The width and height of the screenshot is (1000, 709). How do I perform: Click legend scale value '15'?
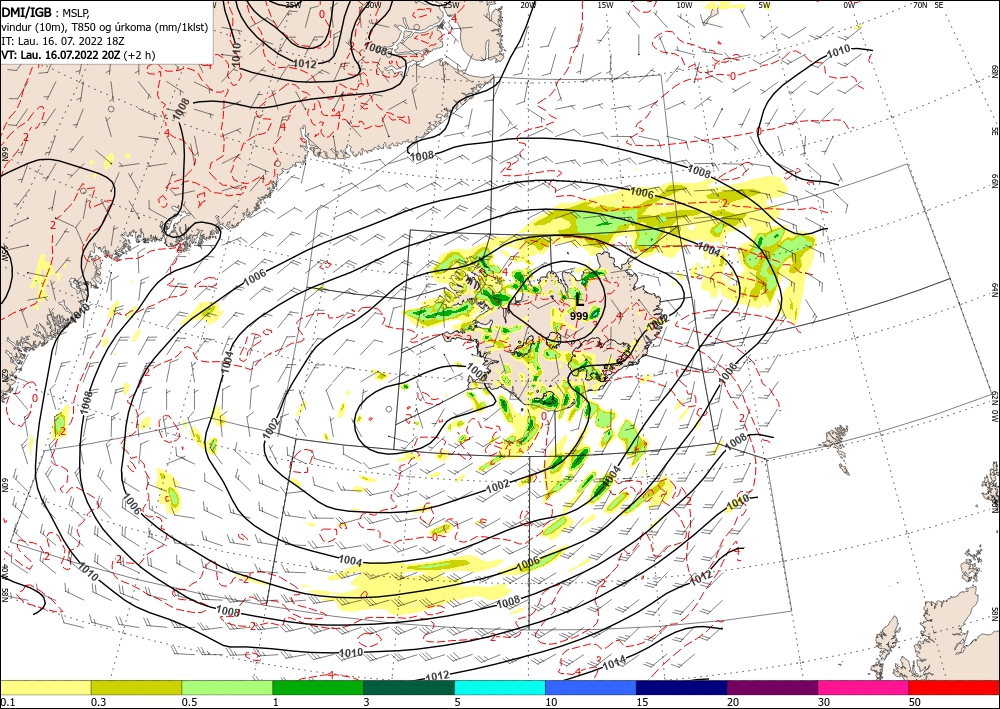pos(642,702)
